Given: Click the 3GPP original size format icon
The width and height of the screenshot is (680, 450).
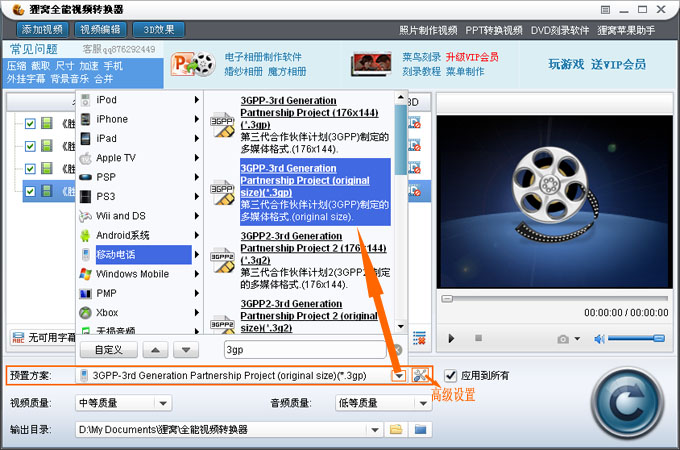Looking at the screenshot, I should pos(222,192).
